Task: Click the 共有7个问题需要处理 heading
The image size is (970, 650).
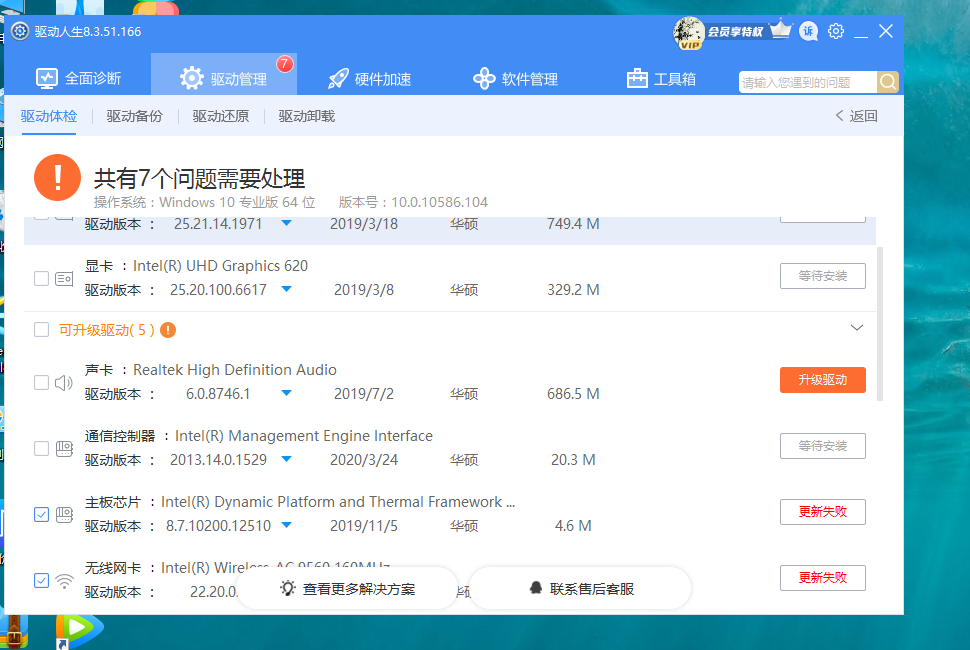Action: point(199,179)
